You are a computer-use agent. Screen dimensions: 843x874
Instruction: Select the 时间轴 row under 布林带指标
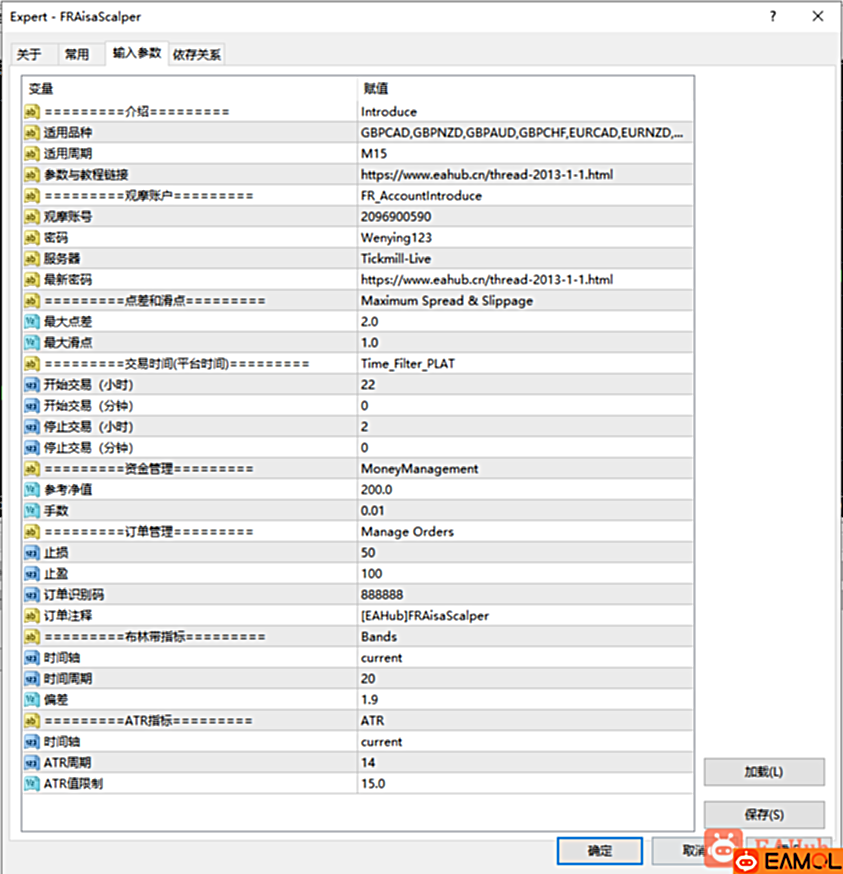(358, 658)
